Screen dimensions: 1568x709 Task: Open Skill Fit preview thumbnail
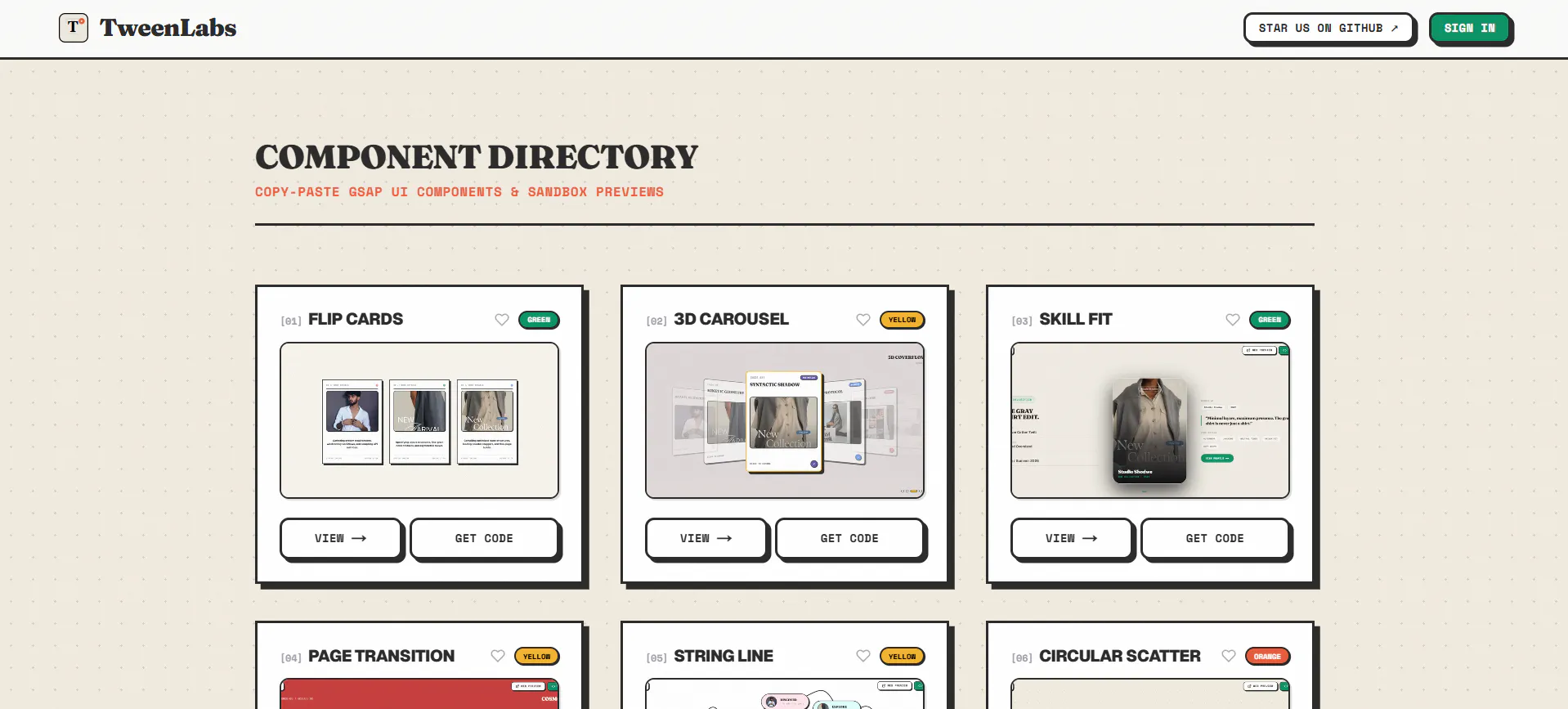point(1150,420)
